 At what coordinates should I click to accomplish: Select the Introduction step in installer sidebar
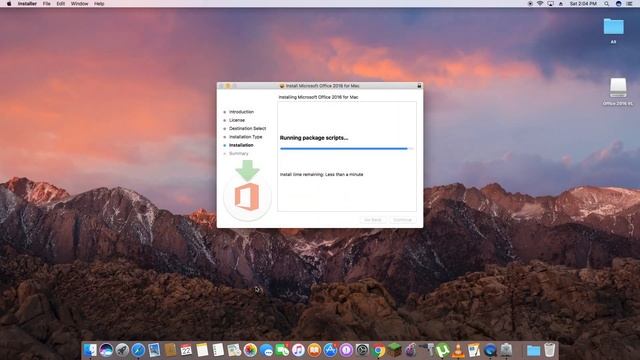pos(241,112)
